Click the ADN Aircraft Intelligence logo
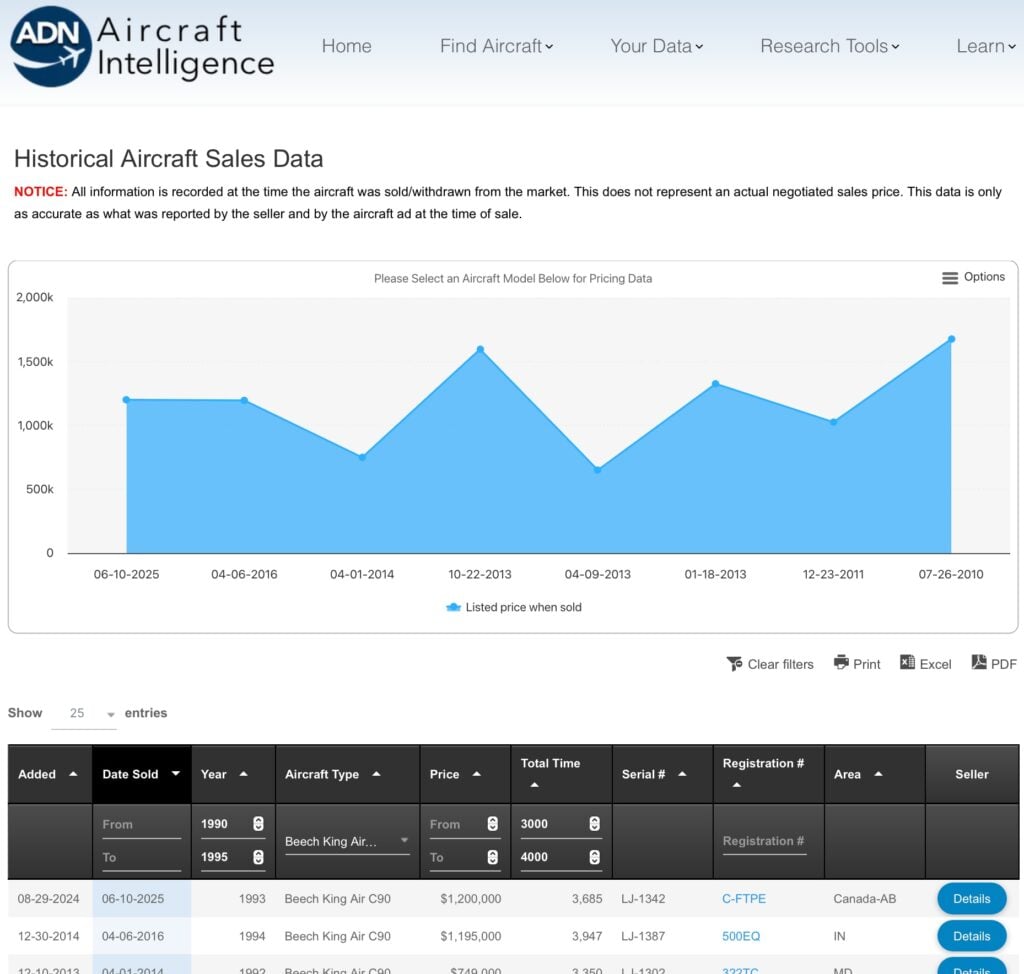The image size is (1024, 974). click(142, 46)
